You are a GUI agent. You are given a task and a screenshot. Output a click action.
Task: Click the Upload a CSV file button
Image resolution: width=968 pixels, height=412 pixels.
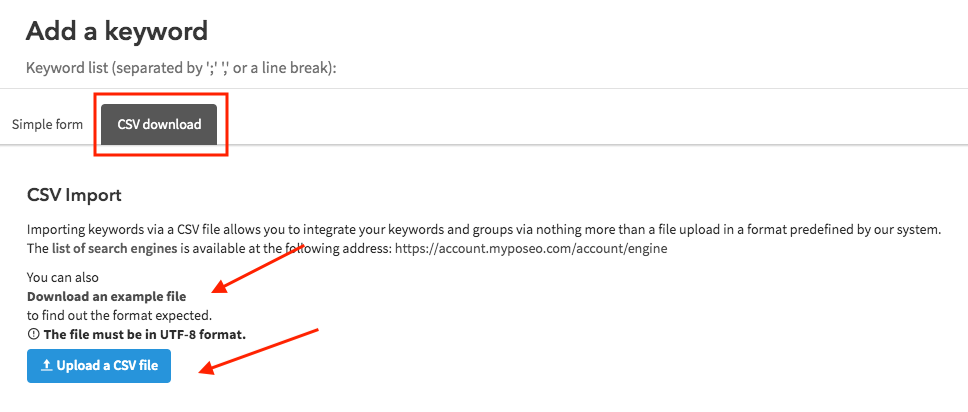(x=99, y=366)
